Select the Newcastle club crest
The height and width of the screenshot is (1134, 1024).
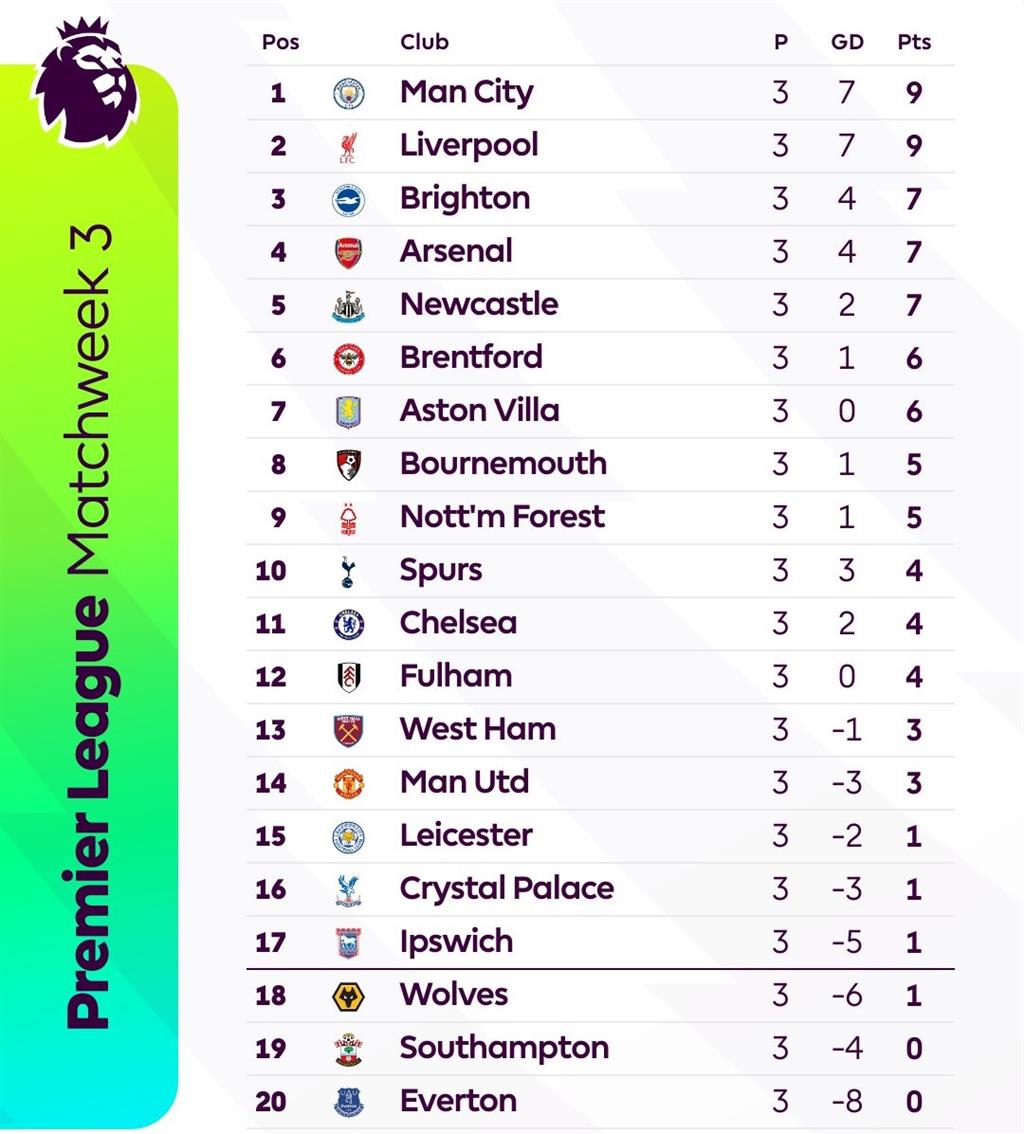[349, 306]
